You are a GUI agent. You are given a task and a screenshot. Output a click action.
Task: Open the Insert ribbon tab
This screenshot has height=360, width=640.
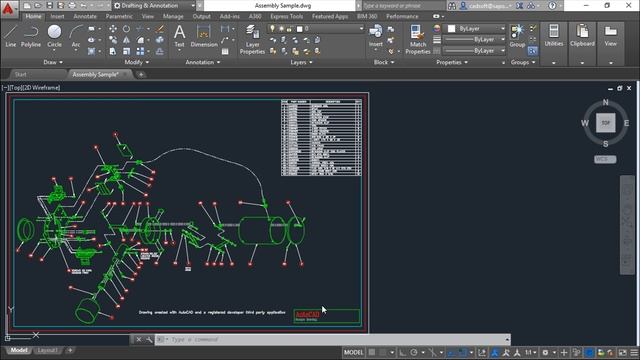point(57,16)
